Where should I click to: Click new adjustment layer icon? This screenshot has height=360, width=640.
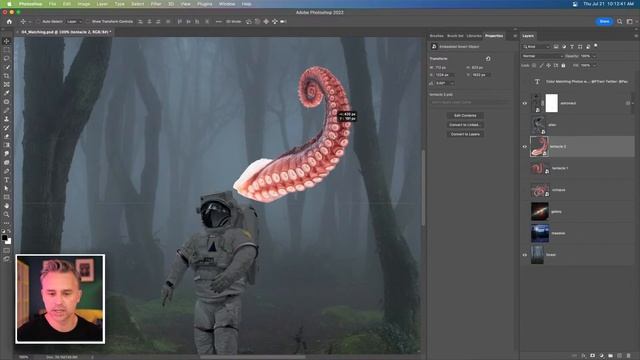[x=602, y=356]
